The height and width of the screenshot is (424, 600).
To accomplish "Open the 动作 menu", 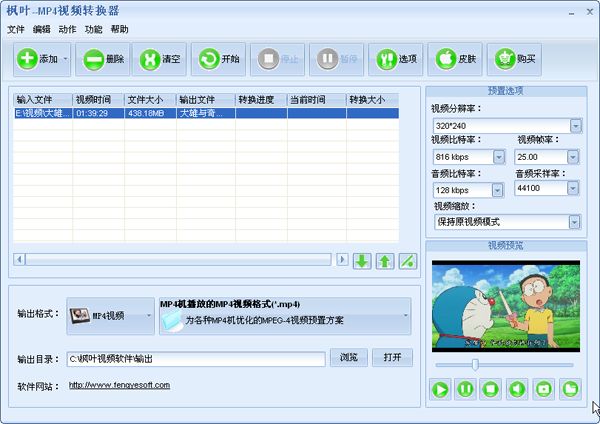I will click(67, 29).
